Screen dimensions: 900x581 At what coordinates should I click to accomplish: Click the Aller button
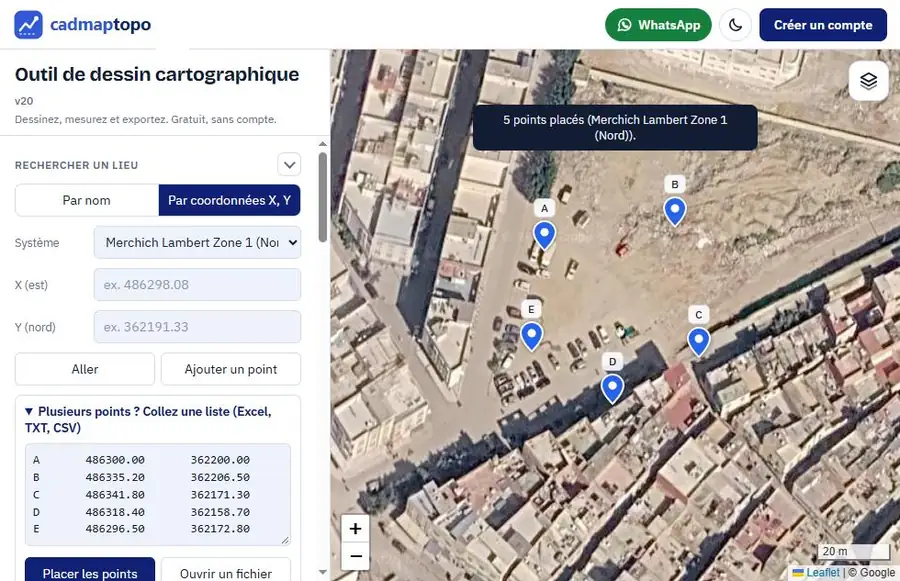pyautogui.click(x=85, y=369)
